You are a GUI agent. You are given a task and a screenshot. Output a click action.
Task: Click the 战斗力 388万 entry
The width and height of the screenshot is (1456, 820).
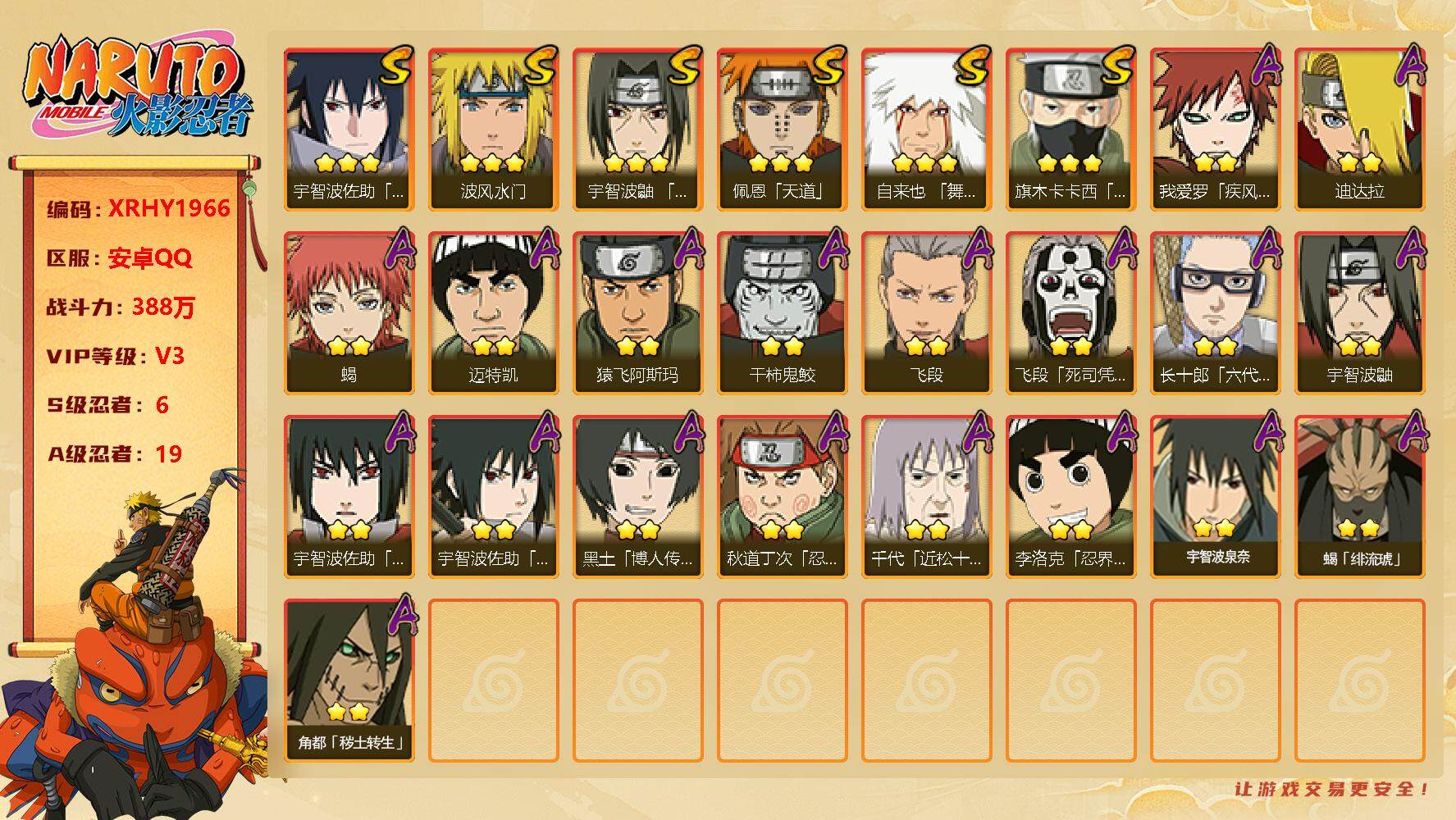[121, 307]
